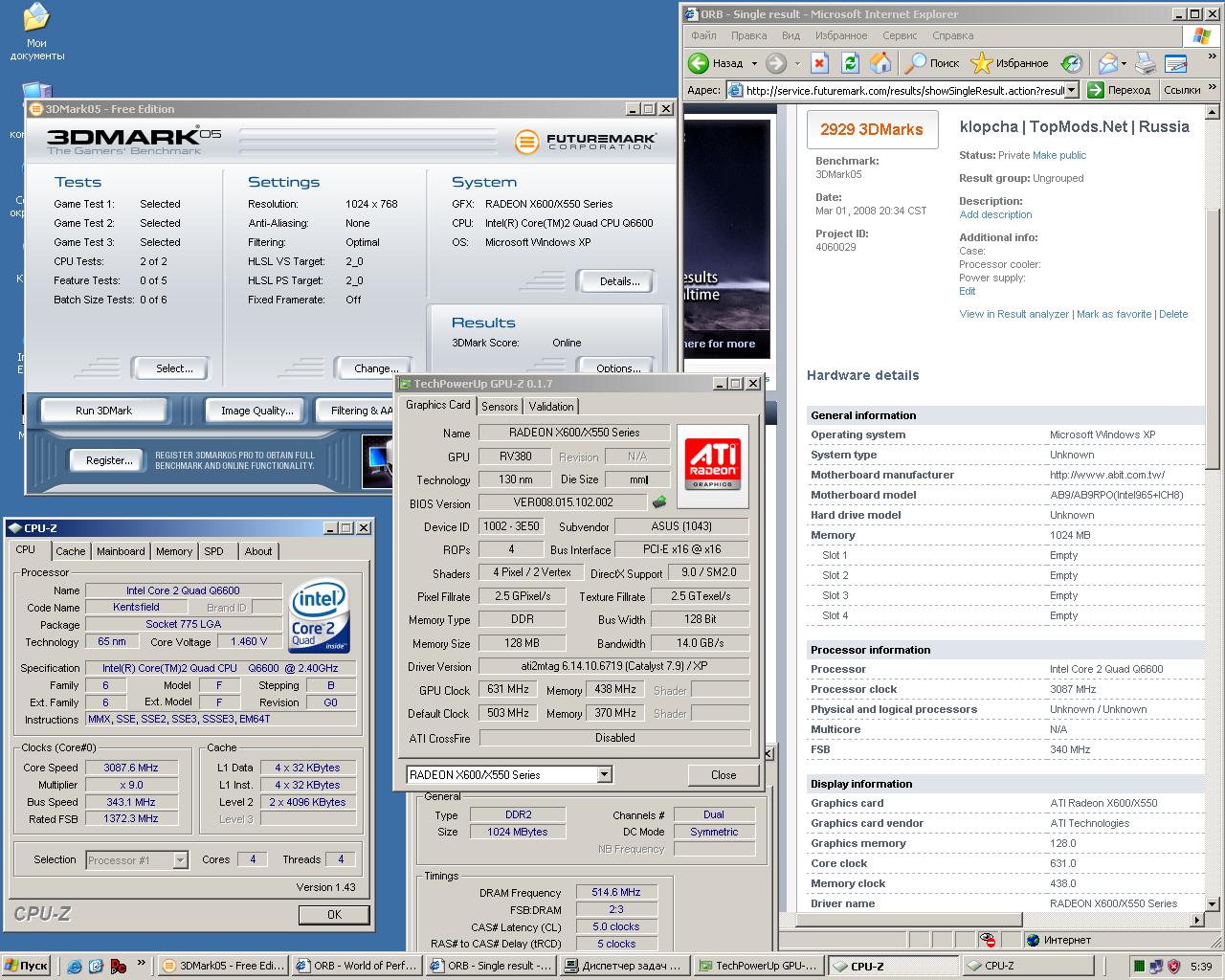Open the Файл menu in Internet Explorer
This screenshot has height=980, width=1225.
pos(703,35)
